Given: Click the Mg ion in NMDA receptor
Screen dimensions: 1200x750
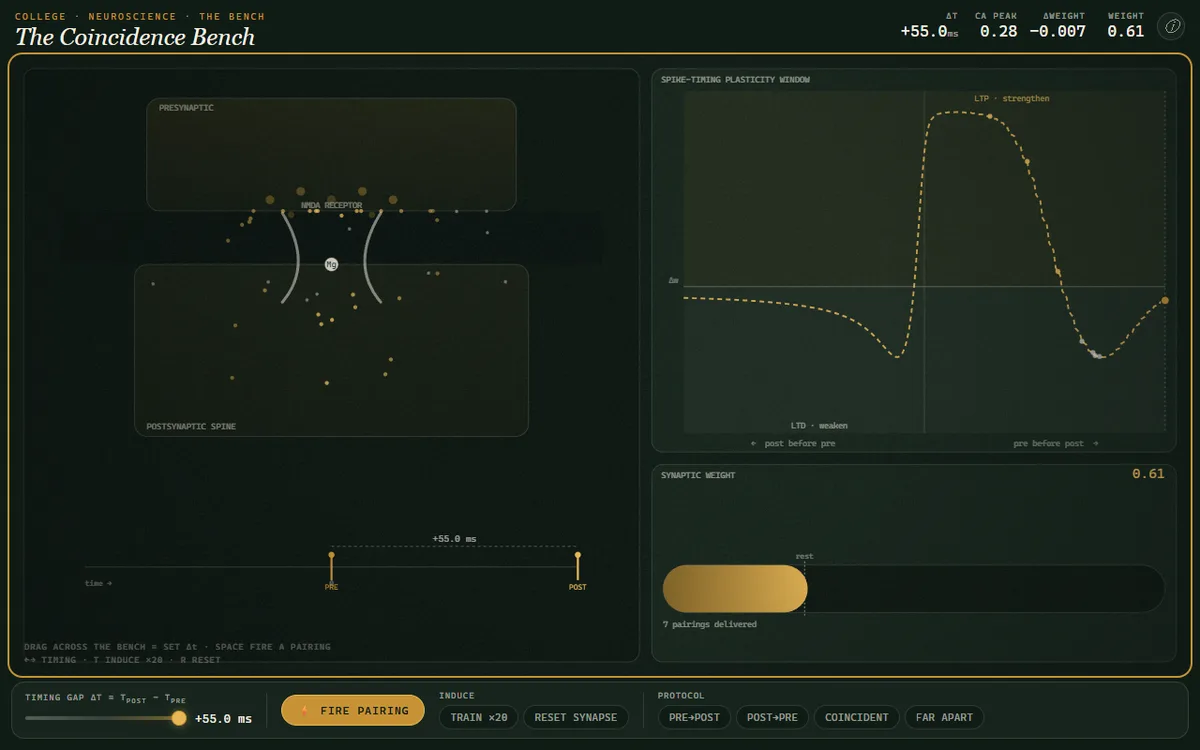Looking at the screenshot, I should [x=331, y=265].
